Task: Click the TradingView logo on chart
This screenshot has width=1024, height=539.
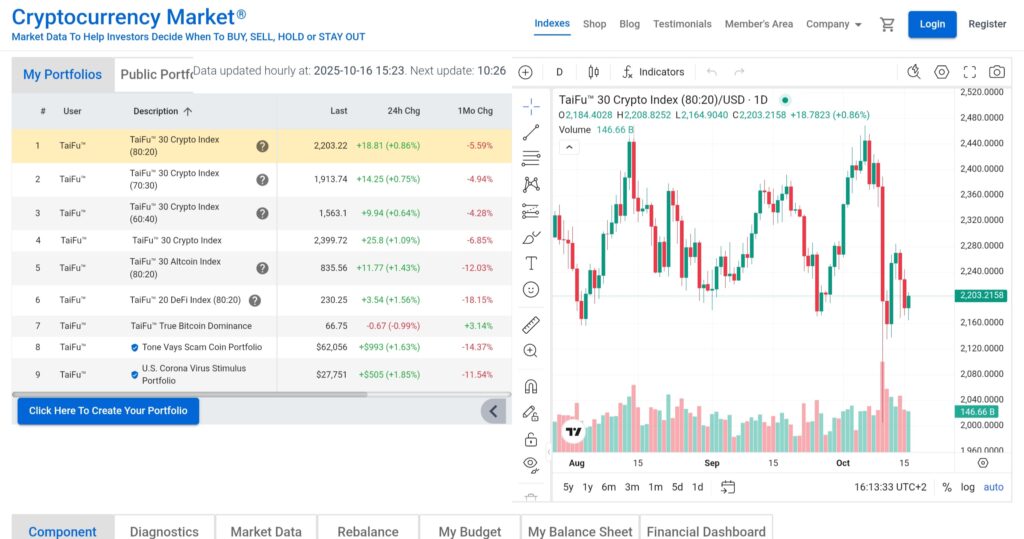Action: tap(573, 432)
